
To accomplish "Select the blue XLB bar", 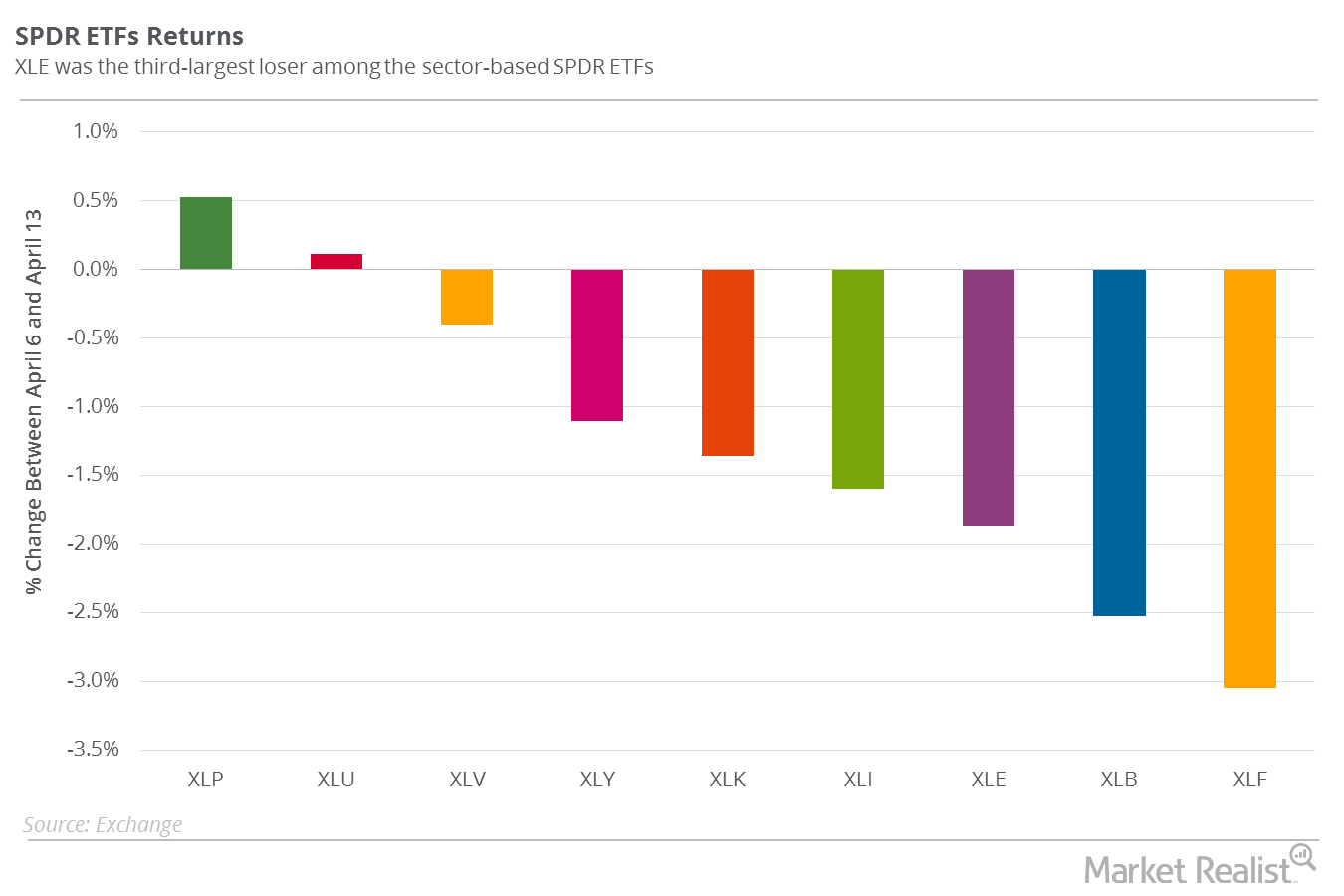I will pos(1119,442).
